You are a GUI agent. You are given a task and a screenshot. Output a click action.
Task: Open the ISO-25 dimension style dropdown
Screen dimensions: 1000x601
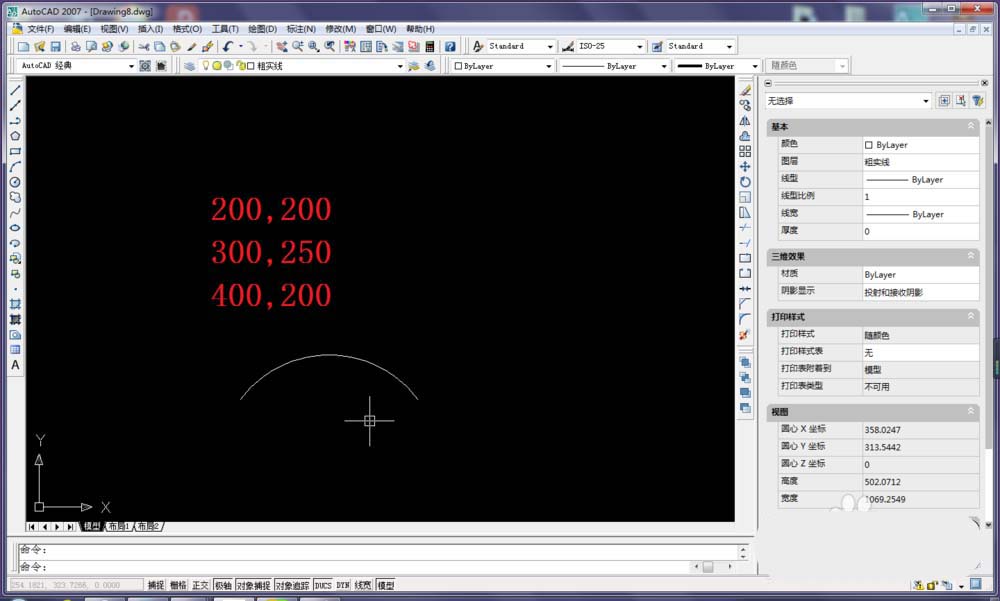[x=639, y=46]
